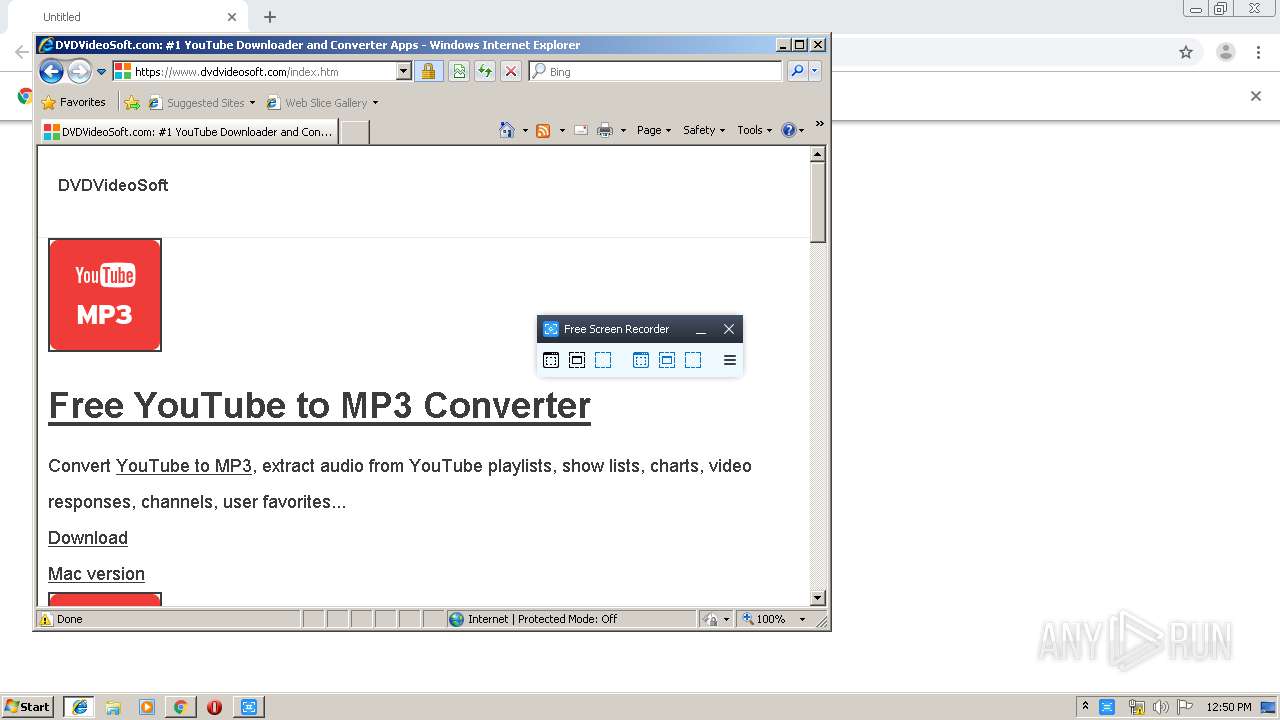Image resolution: width=1280 pixels, height=720 pixels.
Task: Refresh the page in Internet Explorer
Action: click(x=485, y=71)
